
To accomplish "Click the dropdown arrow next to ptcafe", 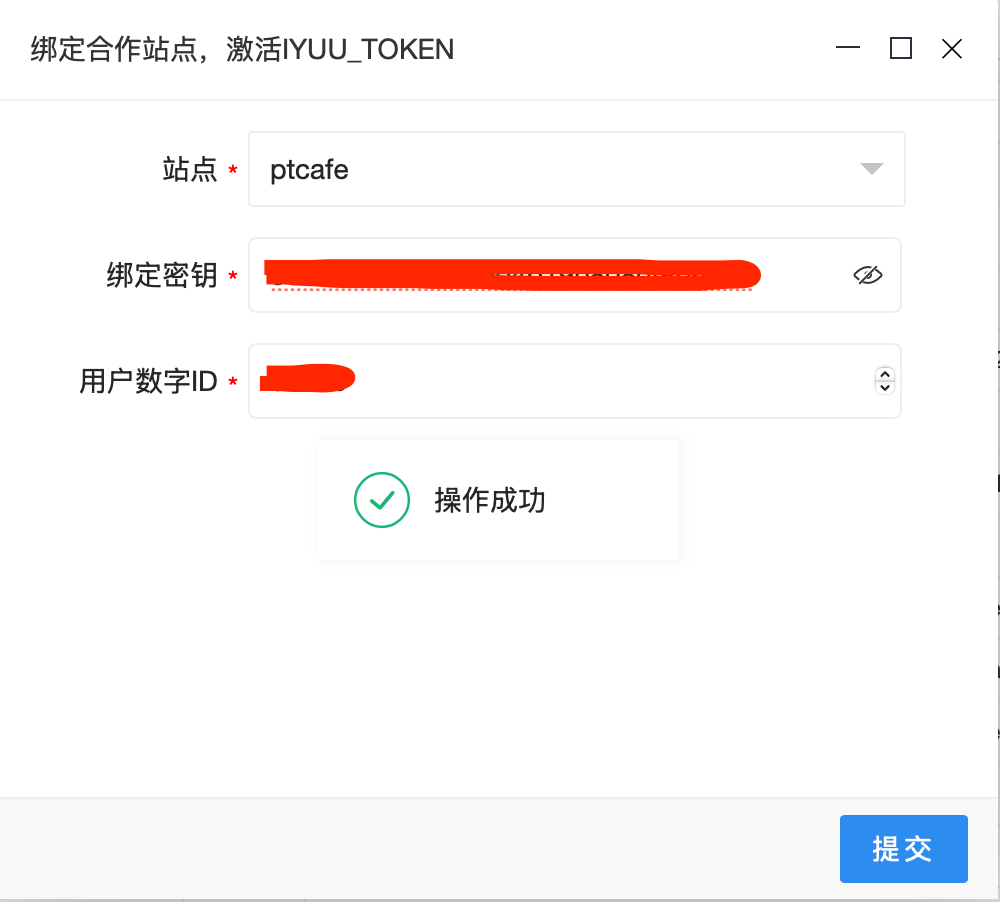I will point(871,169).
